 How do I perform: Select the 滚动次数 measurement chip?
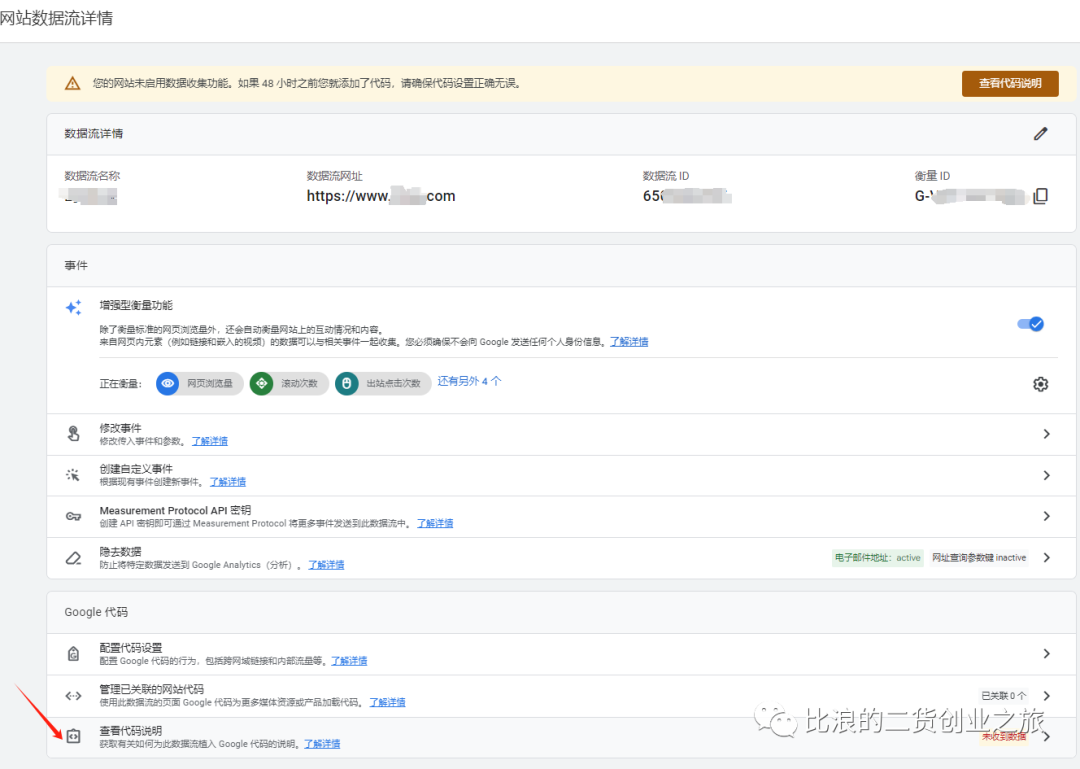289,383
